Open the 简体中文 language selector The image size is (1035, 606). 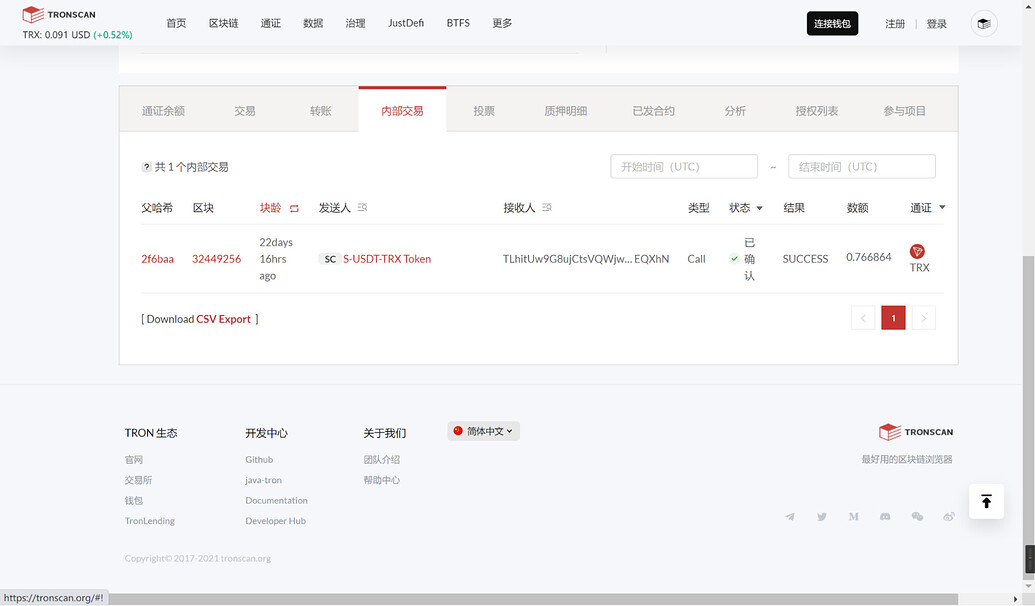(x=483, y=430)
